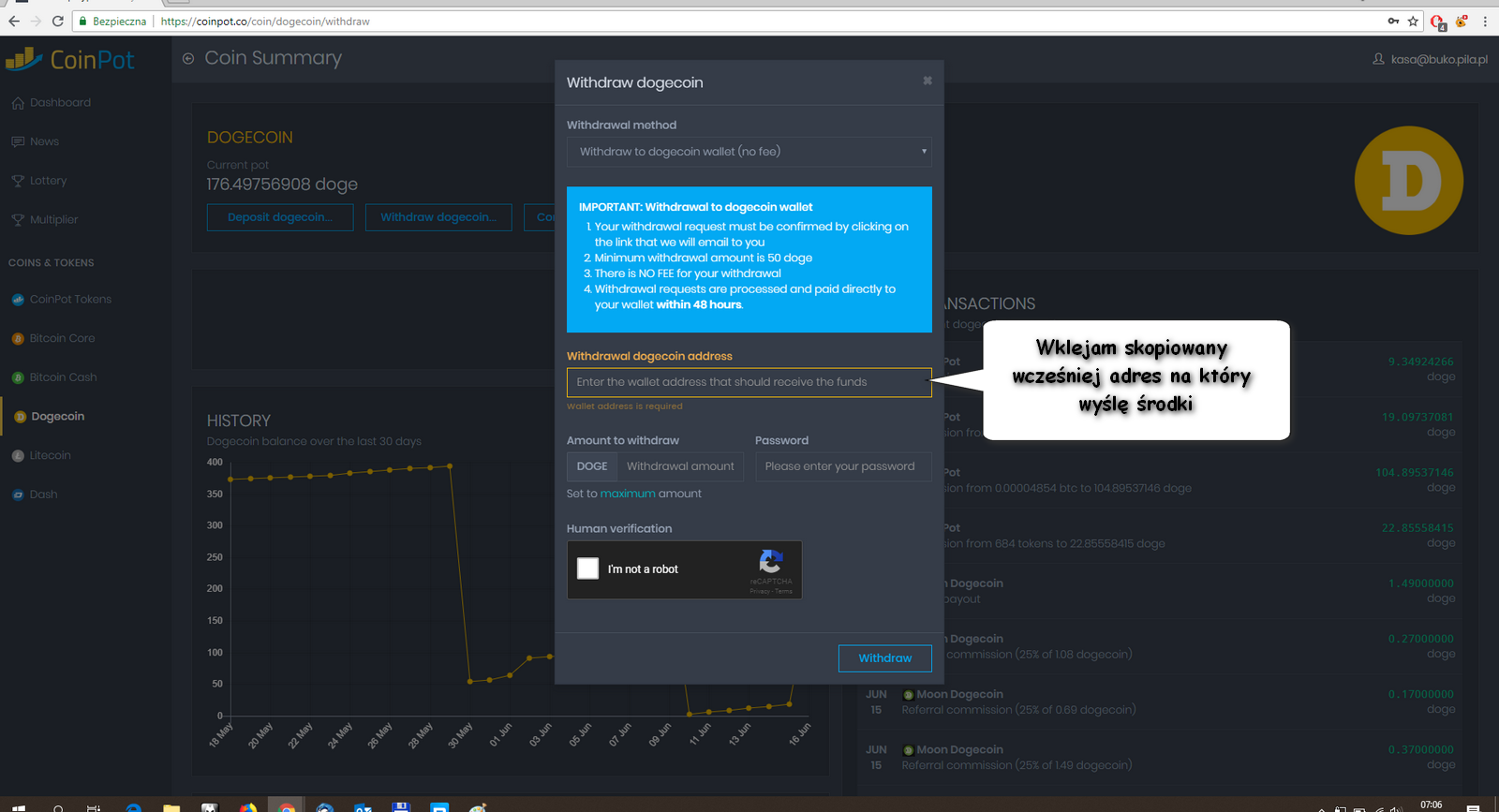Click the 176.49756908 doge balance
Screen dimensions: 1499x812
pos(282,185)
